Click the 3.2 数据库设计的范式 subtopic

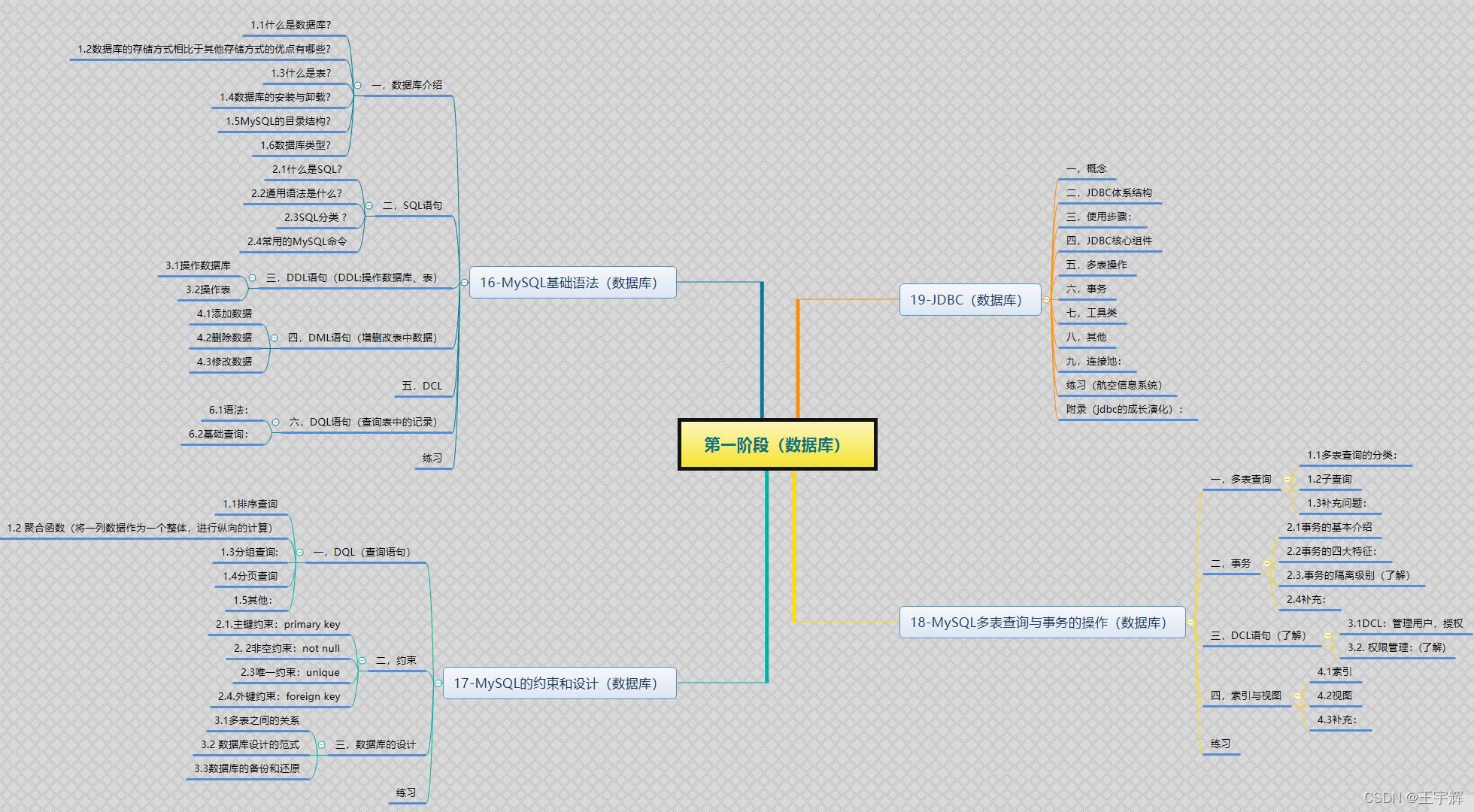[250, 744]
